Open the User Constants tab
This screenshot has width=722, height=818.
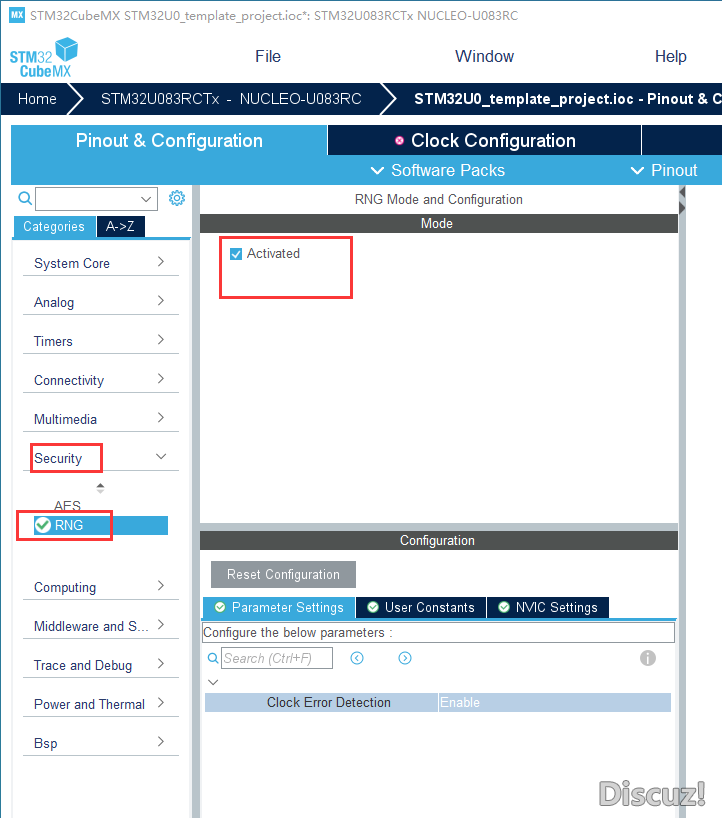click(421, 607)
